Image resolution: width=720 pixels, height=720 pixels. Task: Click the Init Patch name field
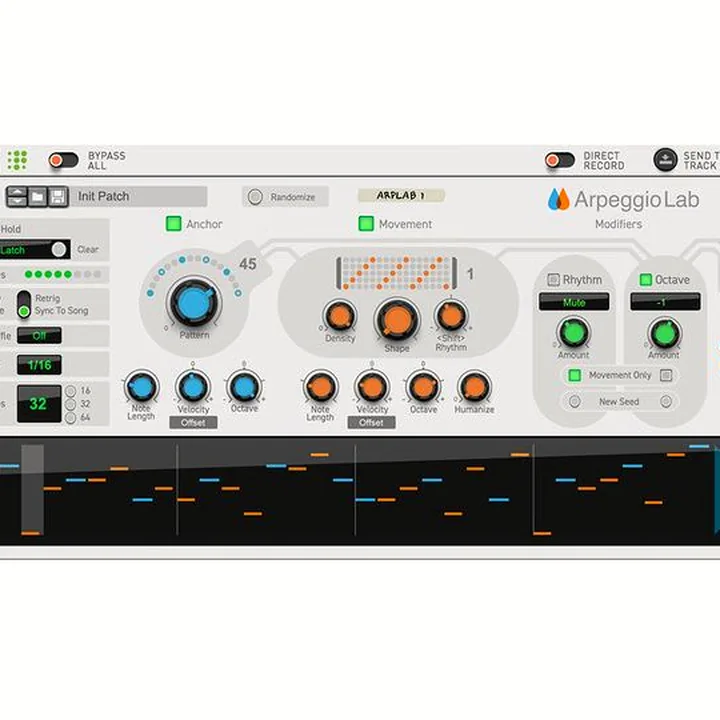point(139,197)
